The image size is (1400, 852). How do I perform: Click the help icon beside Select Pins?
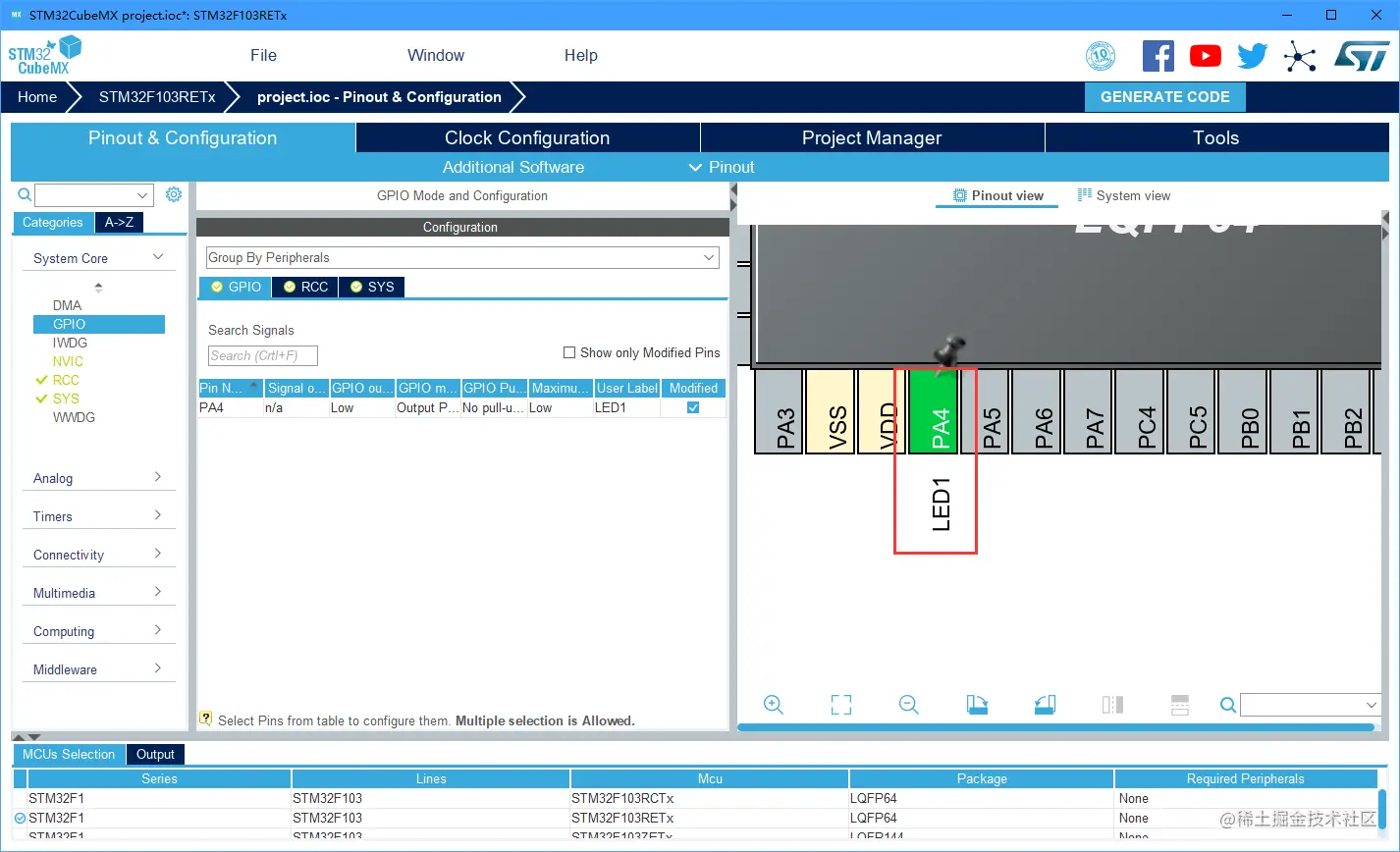click(206, 719)
